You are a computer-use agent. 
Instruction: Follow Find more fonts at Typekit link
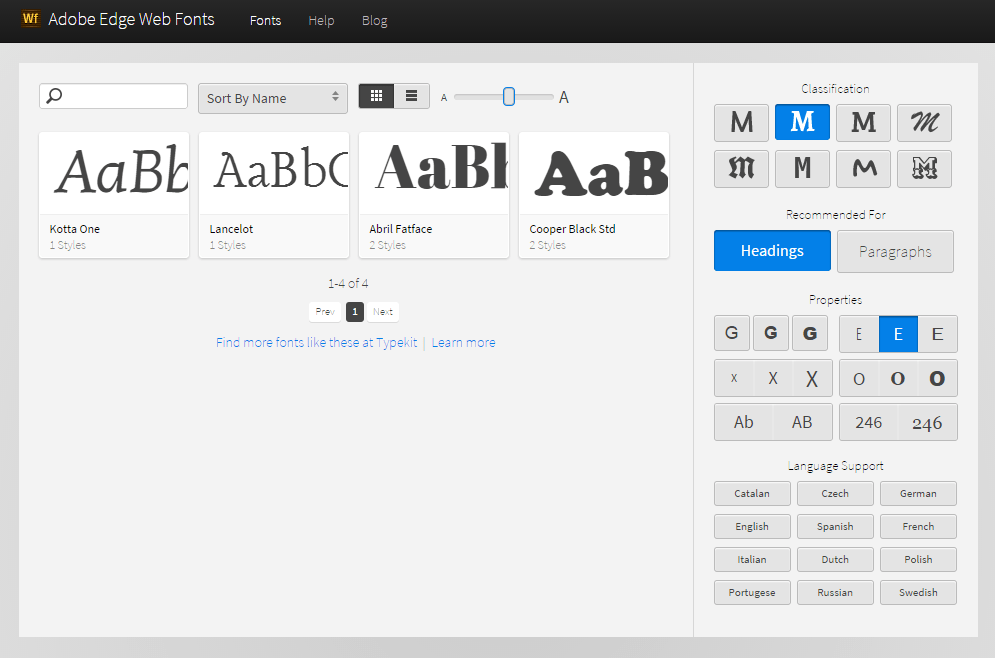coord(317,343)
